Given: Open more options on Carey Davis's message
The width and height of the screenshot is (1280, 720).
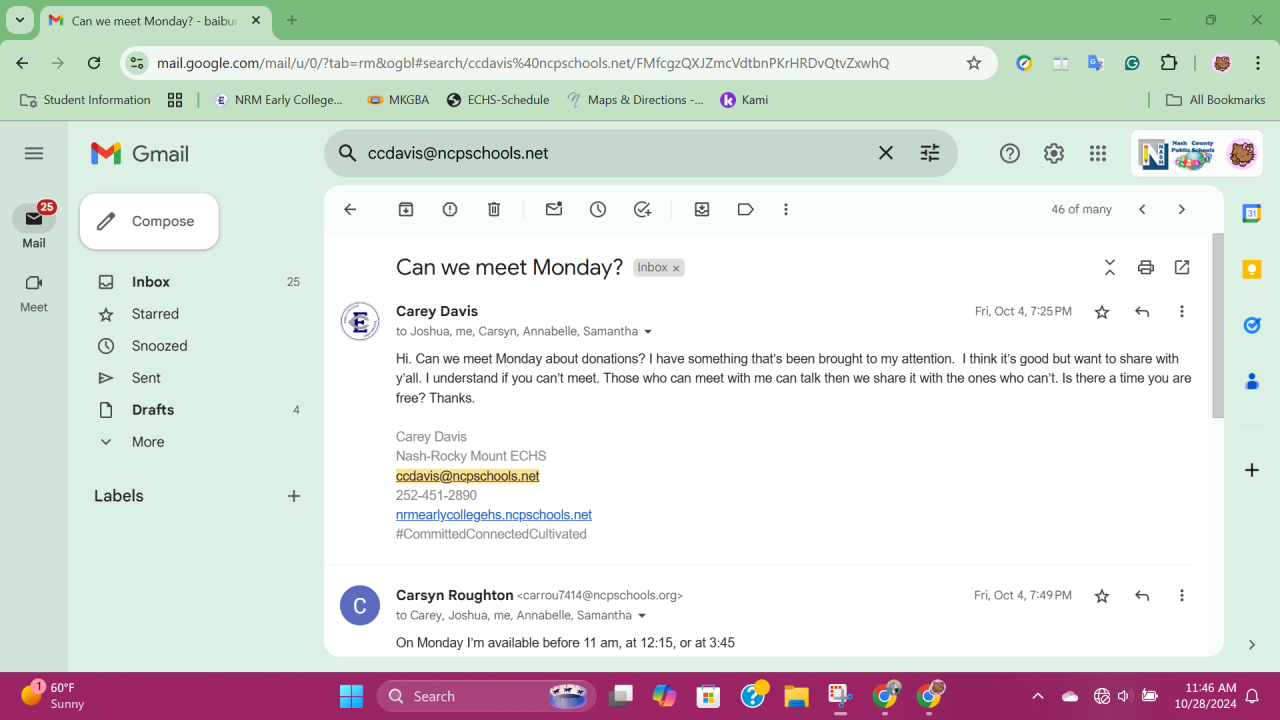Looking at the screenshot, I should [x=1182, y=312].
